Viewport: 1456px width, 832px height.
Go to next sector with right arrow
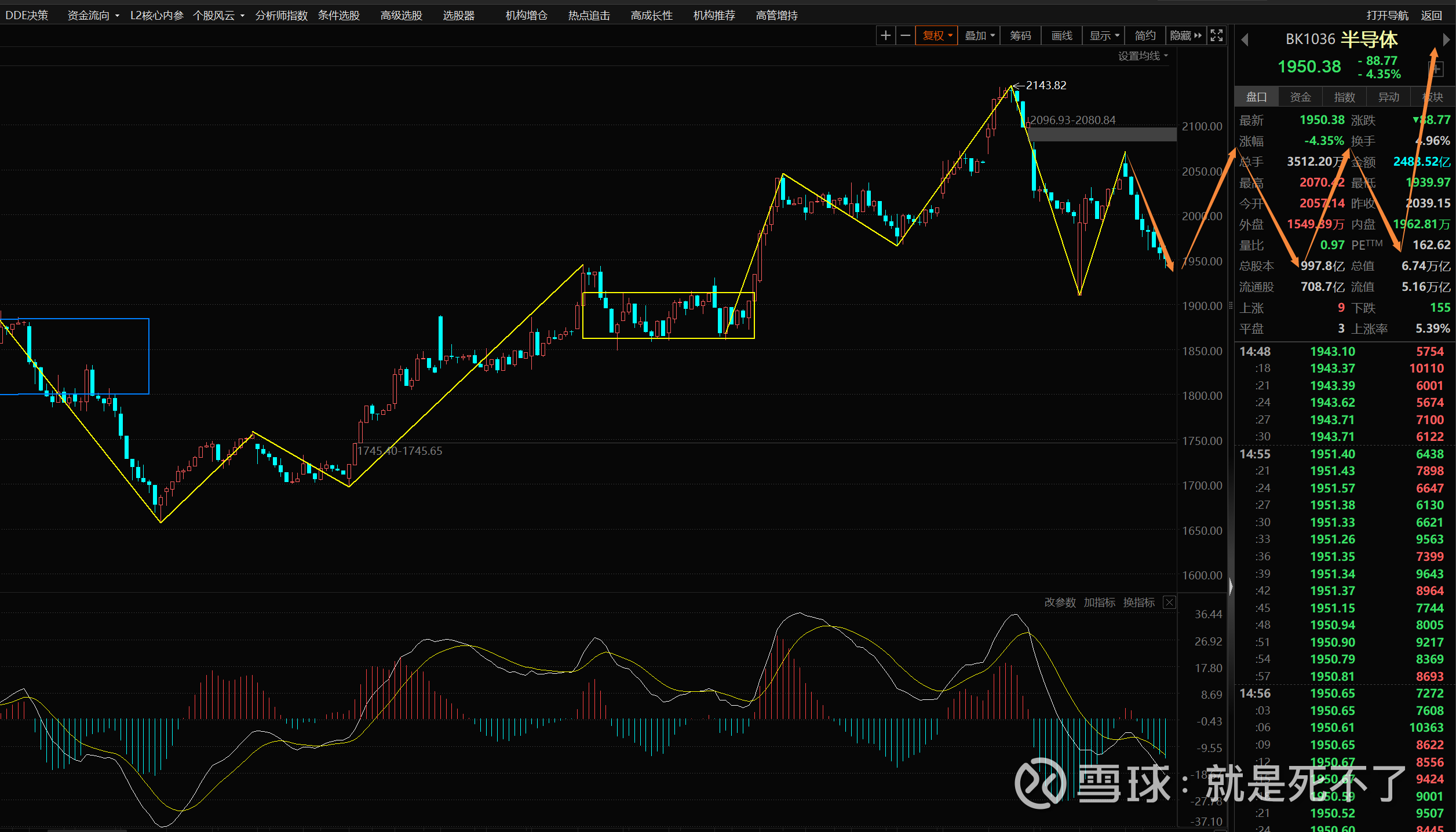coord(1446,39)
